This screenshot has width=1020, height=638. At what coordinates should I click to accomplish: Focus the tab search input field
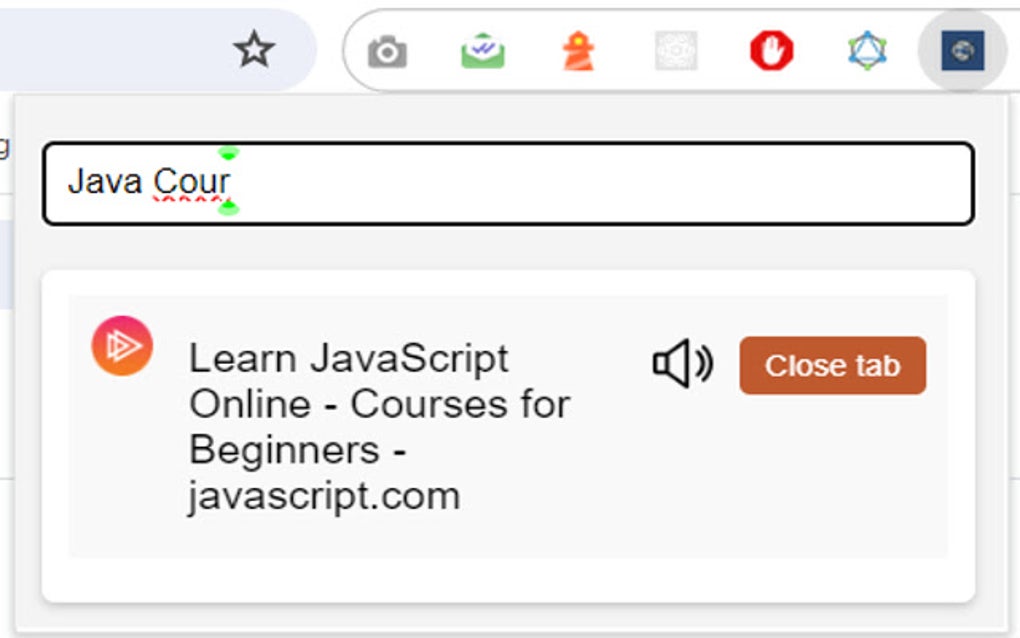click(x=600, y=183)
